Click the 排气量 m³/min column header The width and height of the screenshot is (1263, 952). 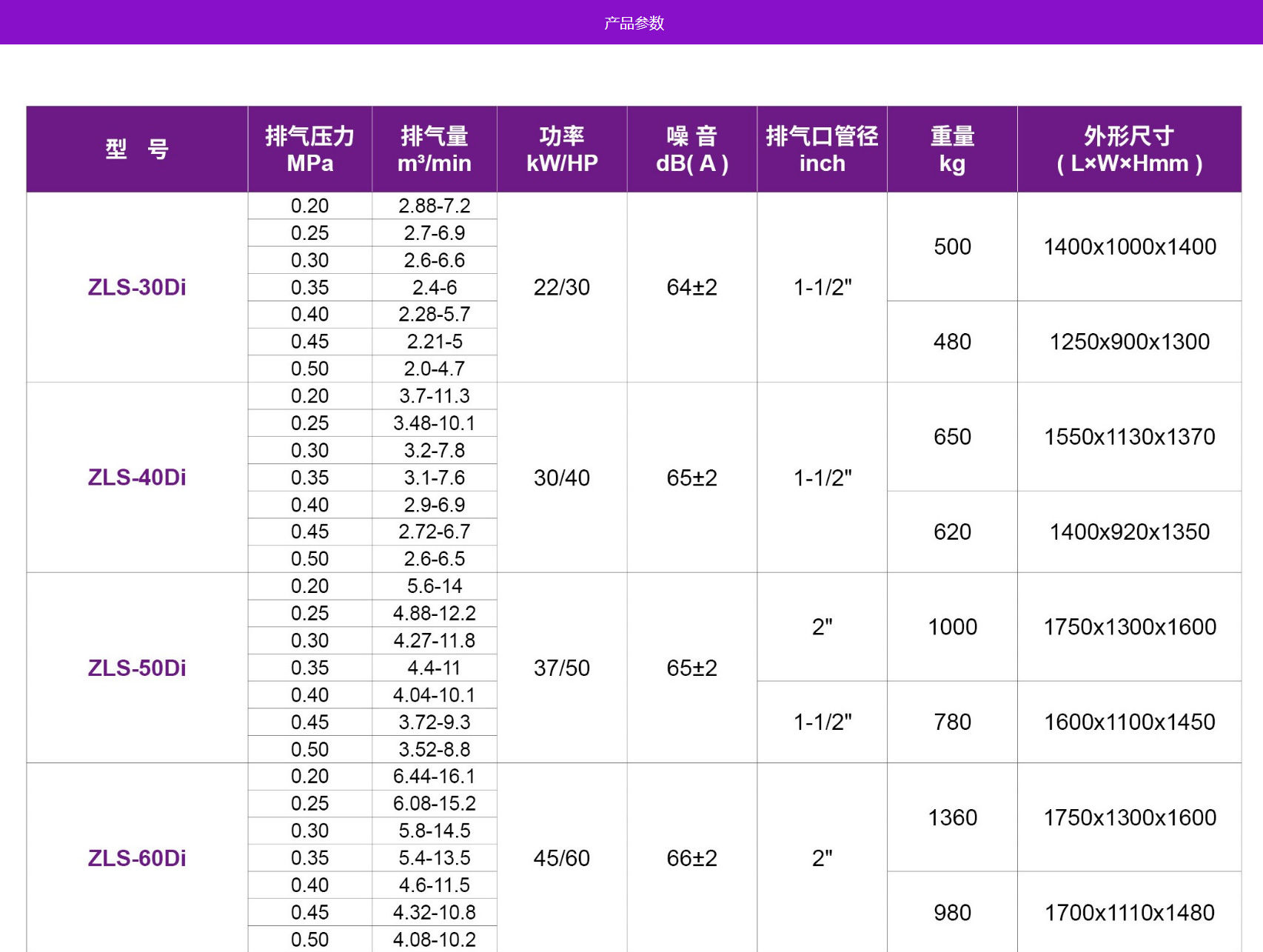(435, 150)
